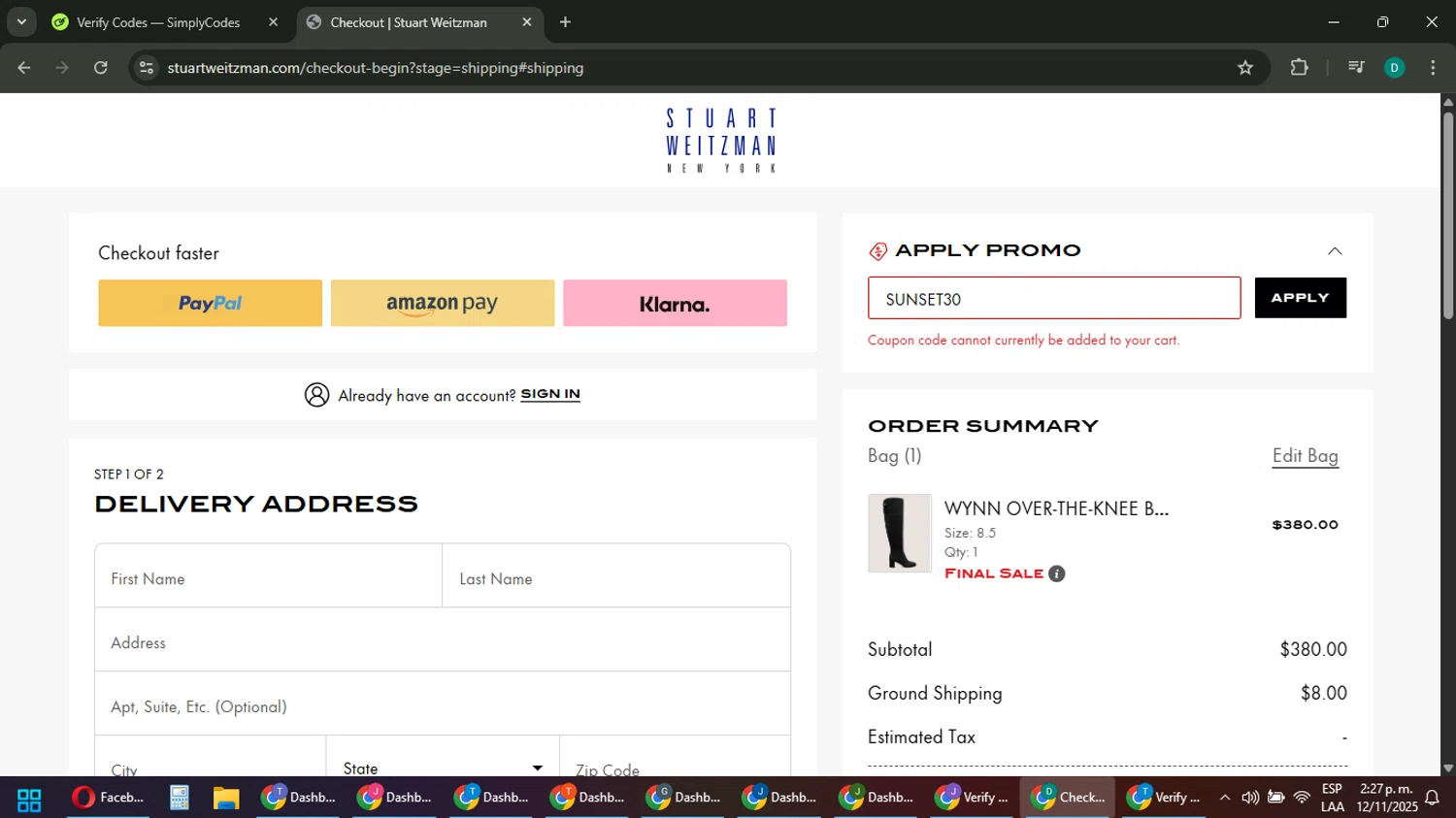Click the account user icon
Viewport: 1456px width, 818px height.
pos(316,395)
